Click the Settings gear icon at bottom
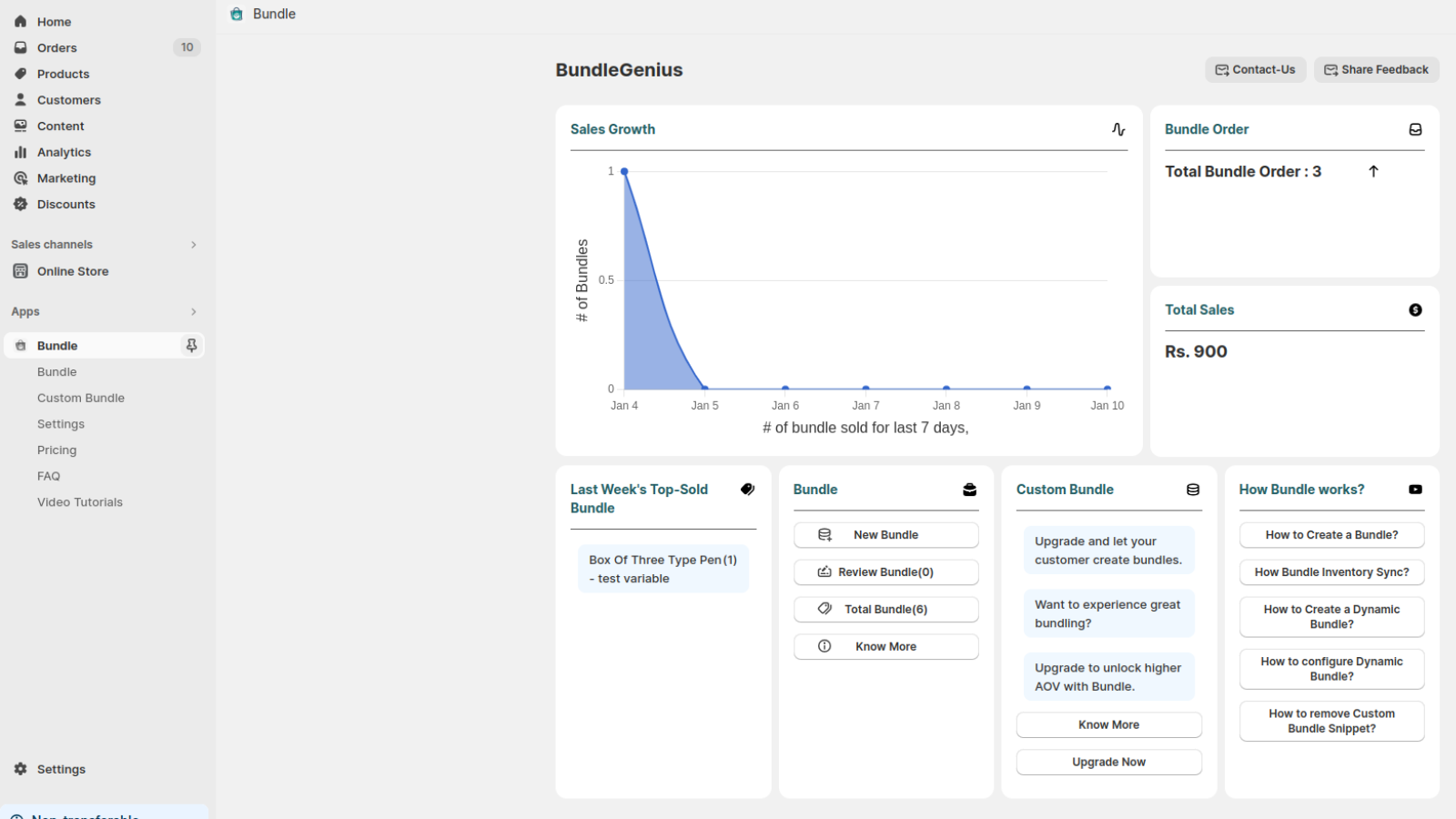 coord(21,769)
